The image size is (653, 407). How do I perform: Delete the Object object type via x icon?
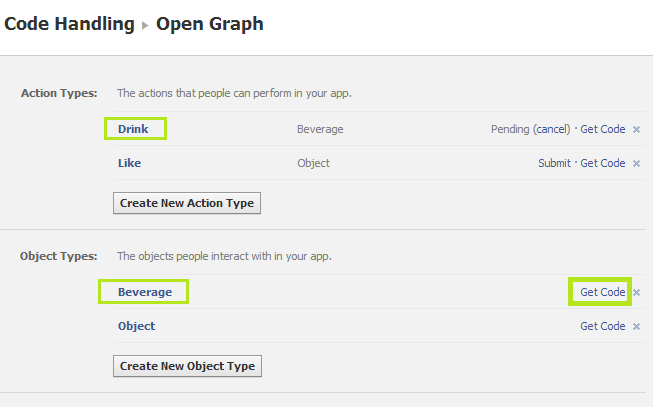[636, 326]
